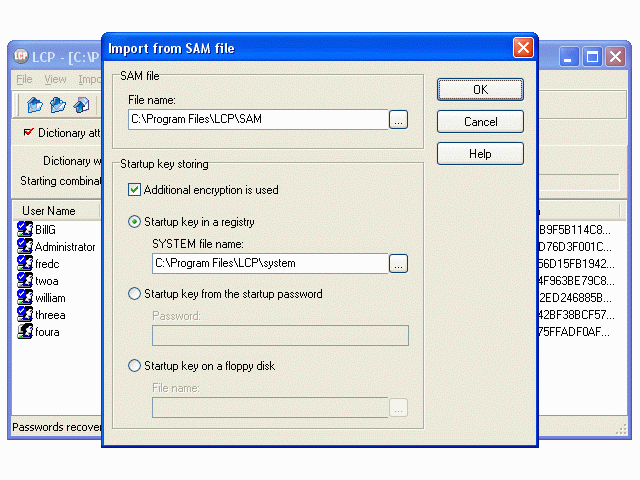Click the third import toolbar icon in LCP

click(81, 105)
